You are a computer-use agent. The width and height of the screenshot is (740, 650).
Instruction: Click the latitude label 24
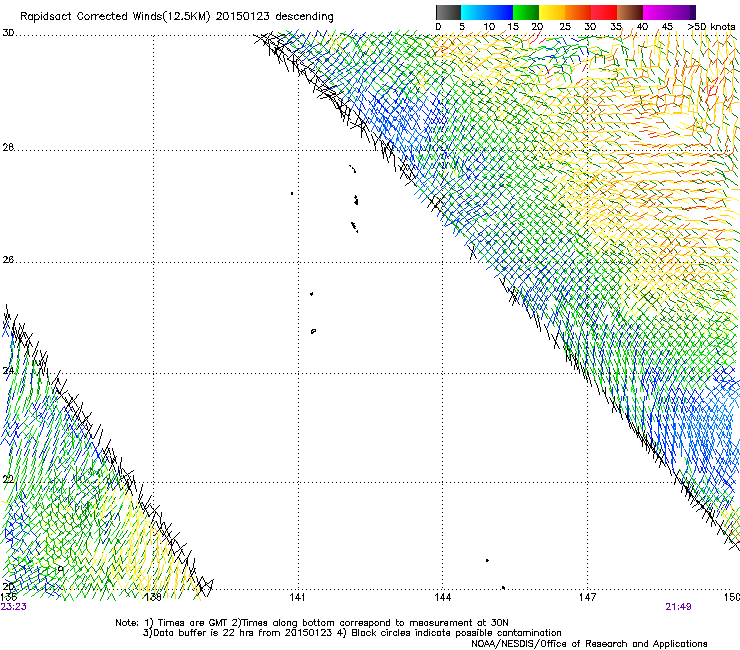click(x=8, y=371)
